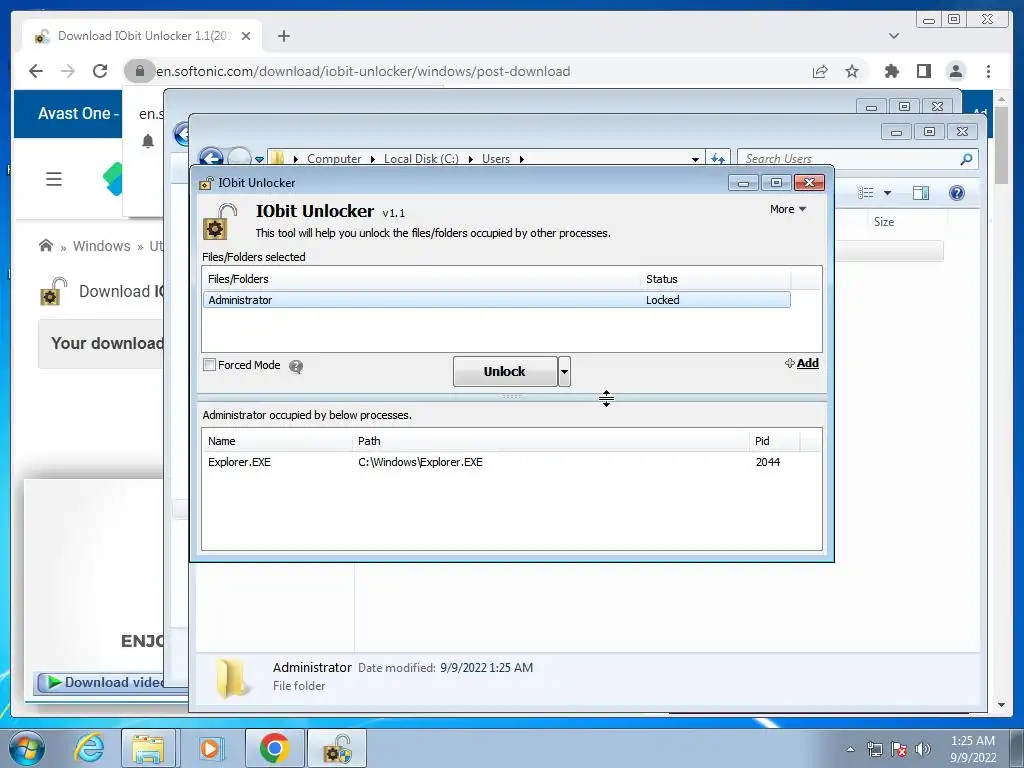
Task: Click the Download video button on the page
Action: pos(99,682)
